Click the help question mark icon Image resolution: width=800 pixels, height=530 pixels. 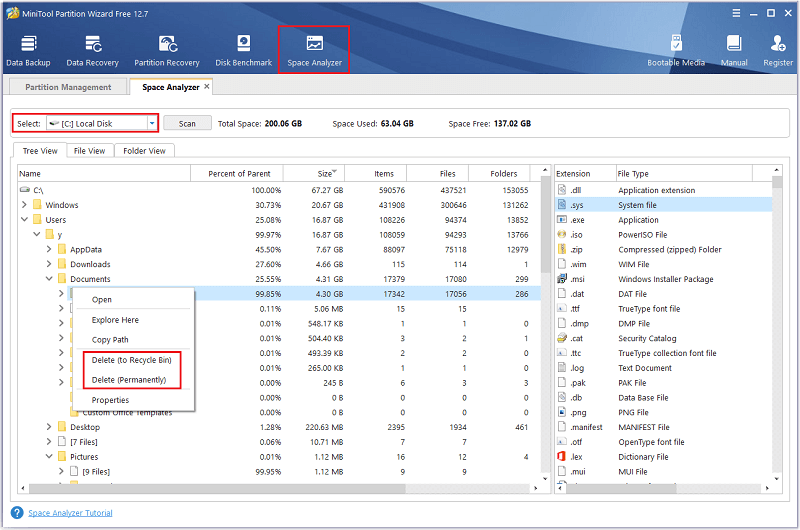tap(17, 513)
